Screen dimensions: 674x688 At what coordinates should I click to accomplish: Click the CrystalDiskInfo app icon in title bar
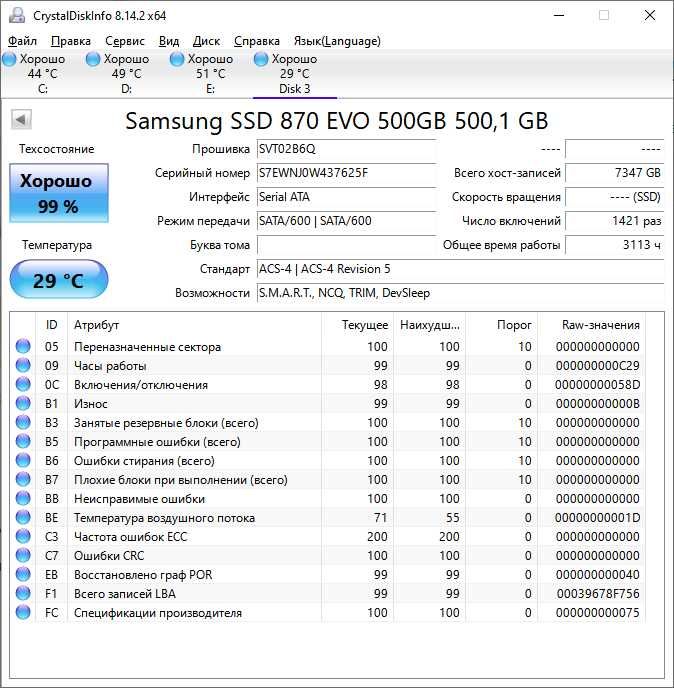click(x=17, y=15)
